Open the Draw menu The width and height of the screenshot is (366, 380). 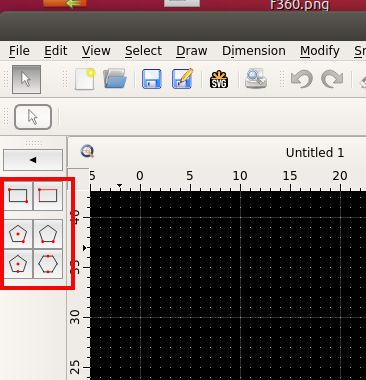tap(192, 51)
